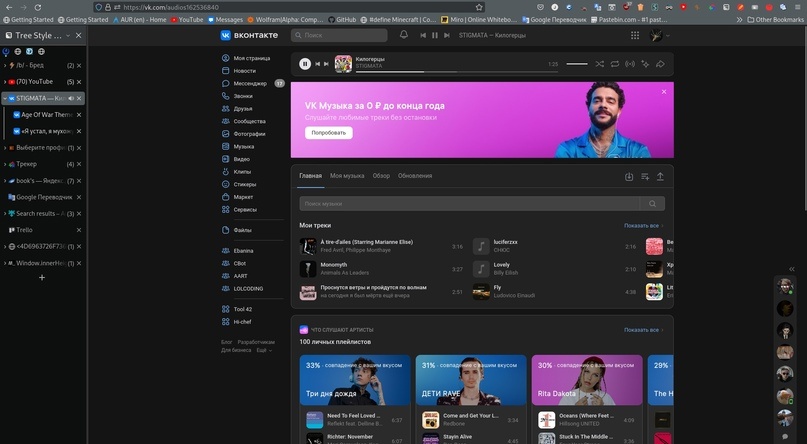
Task: Share current track arrow icon
Action: pos(660,64)
